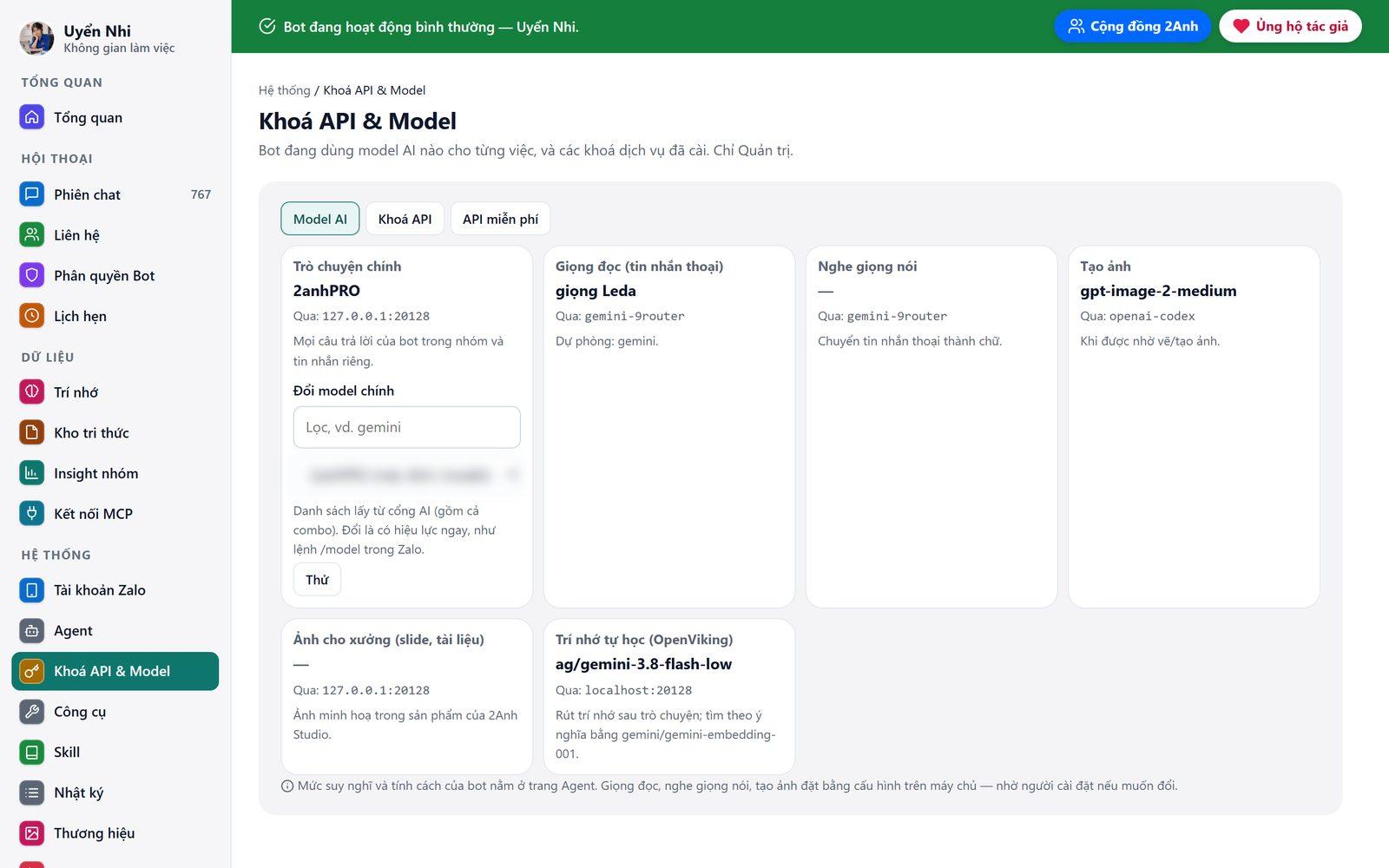Focus the Lọc, vd. gemini filter field

pos(407,427)
